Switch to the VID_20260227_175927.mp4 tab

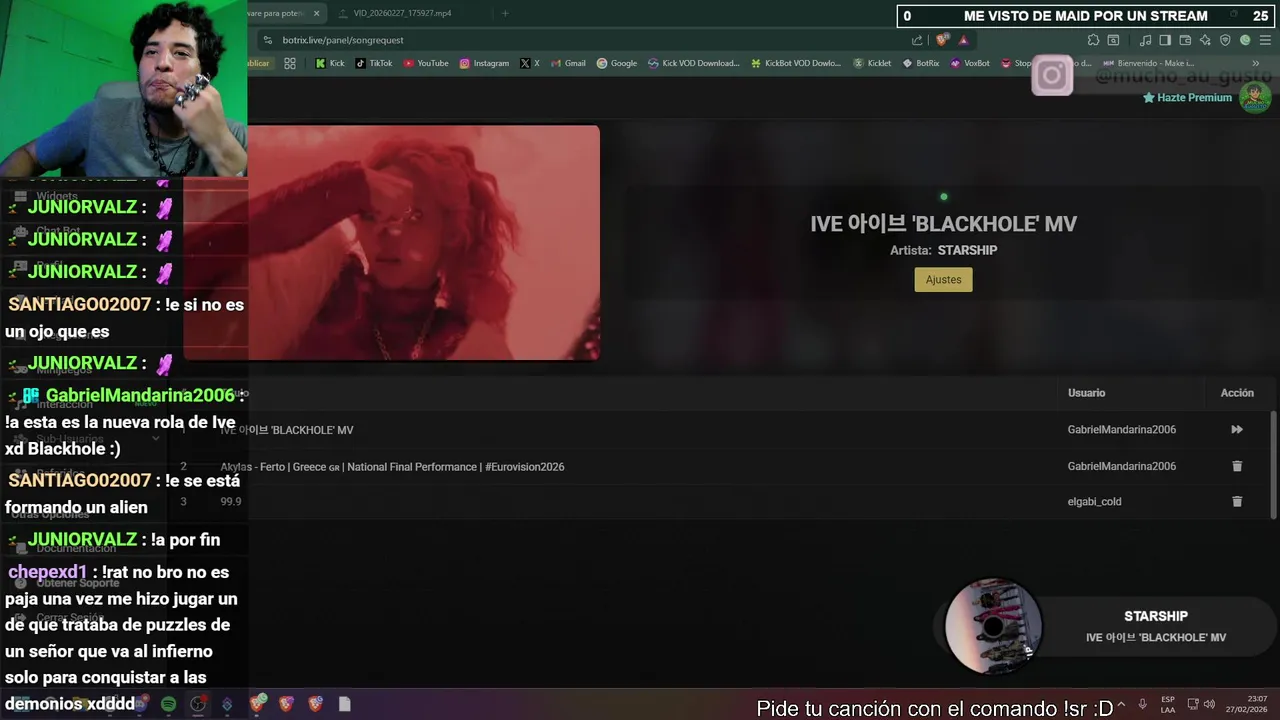click(x=402, y=13)
